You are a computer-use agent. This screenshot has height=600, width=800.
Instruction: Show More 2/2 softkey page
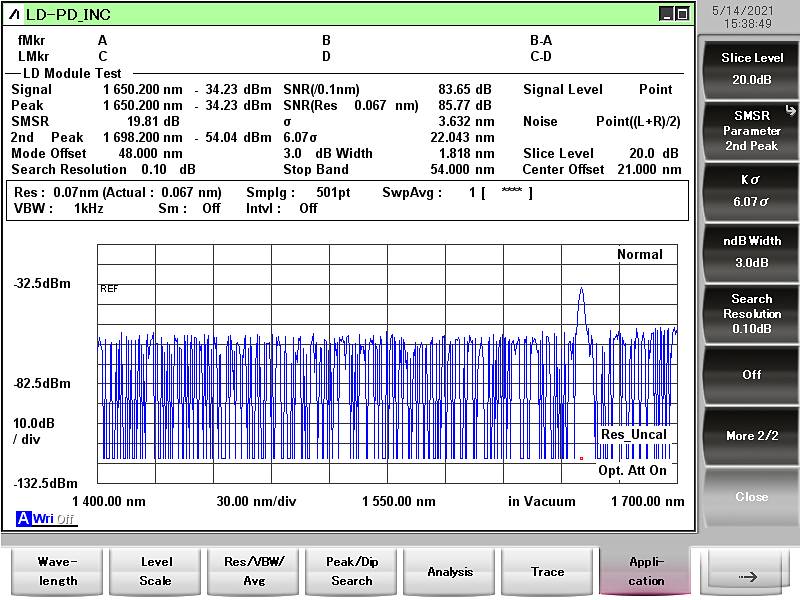(751, 436)
